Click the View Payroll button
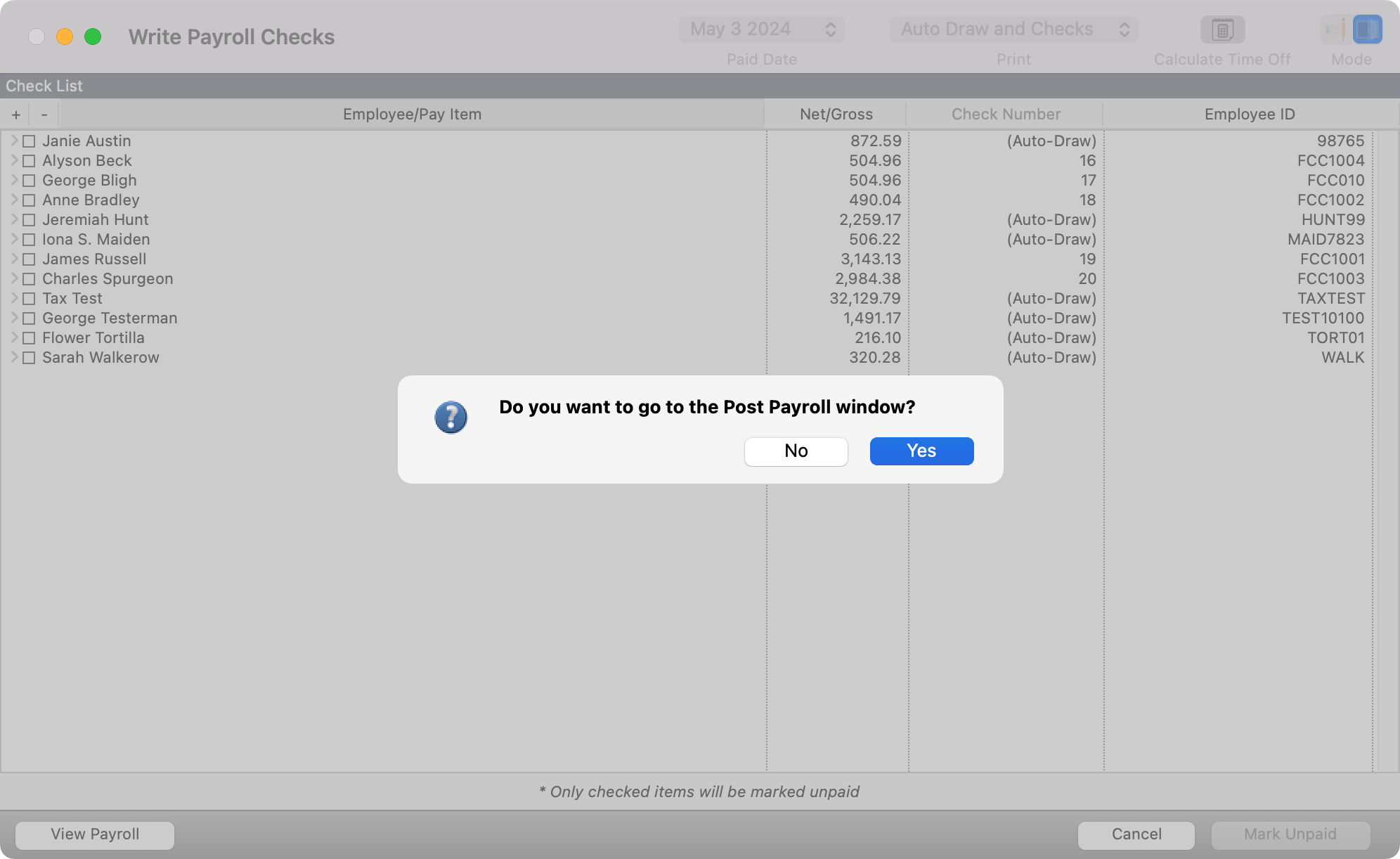 [95, 834]
